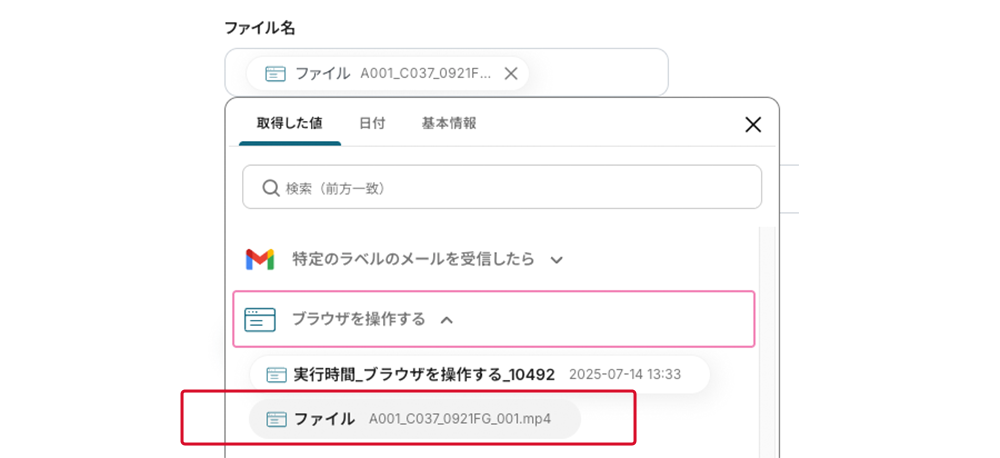Click empty space in the ファイル名 field
1000x458 pixels.
click(600, 73)
